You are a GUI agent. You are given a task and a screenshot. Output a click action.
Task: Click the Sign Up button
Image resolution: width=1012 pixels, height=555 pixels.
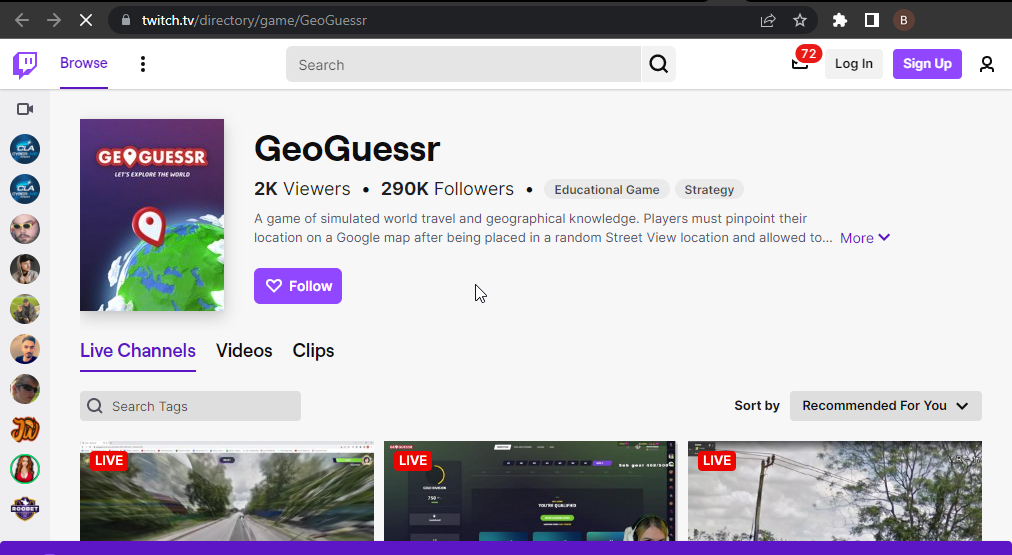coord(927,64)
